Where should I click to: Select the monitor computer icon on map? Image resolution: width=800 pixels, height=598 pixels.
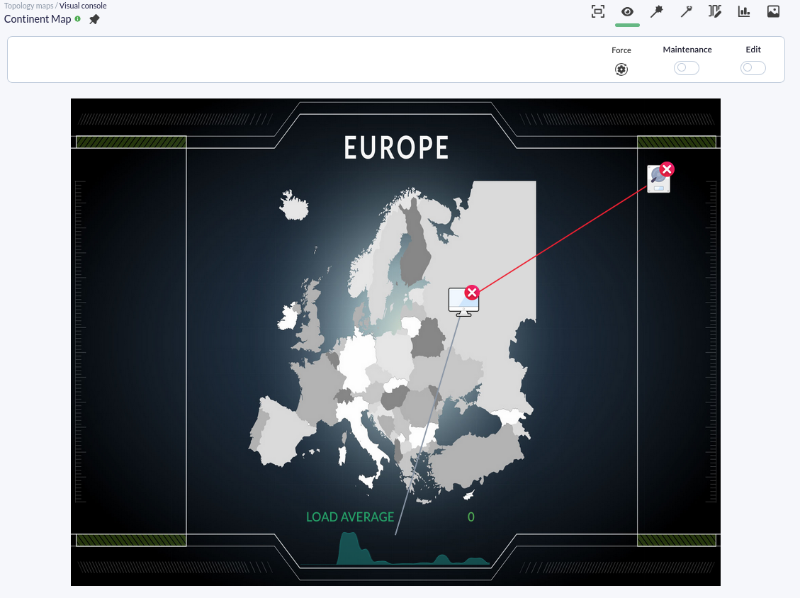pyautogui.click(x=463, y=302)
